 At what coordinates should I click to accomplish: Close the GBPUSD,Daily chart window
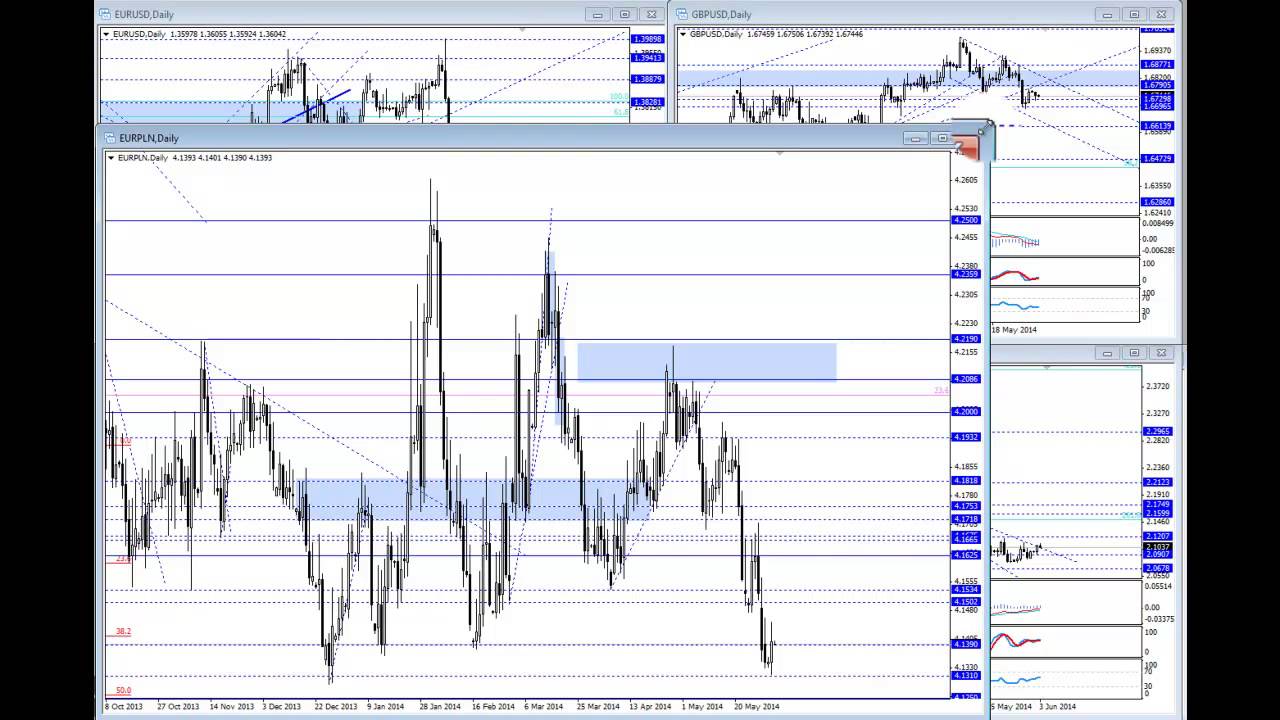coord(1161,14)
